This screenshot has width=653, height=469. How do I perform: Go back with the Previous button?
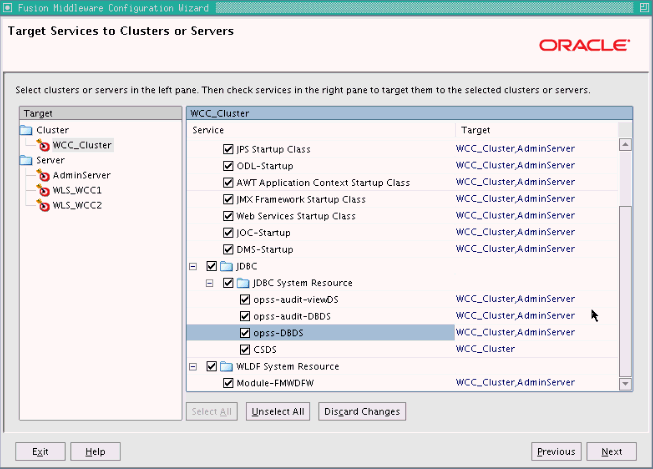coord(556,452)
